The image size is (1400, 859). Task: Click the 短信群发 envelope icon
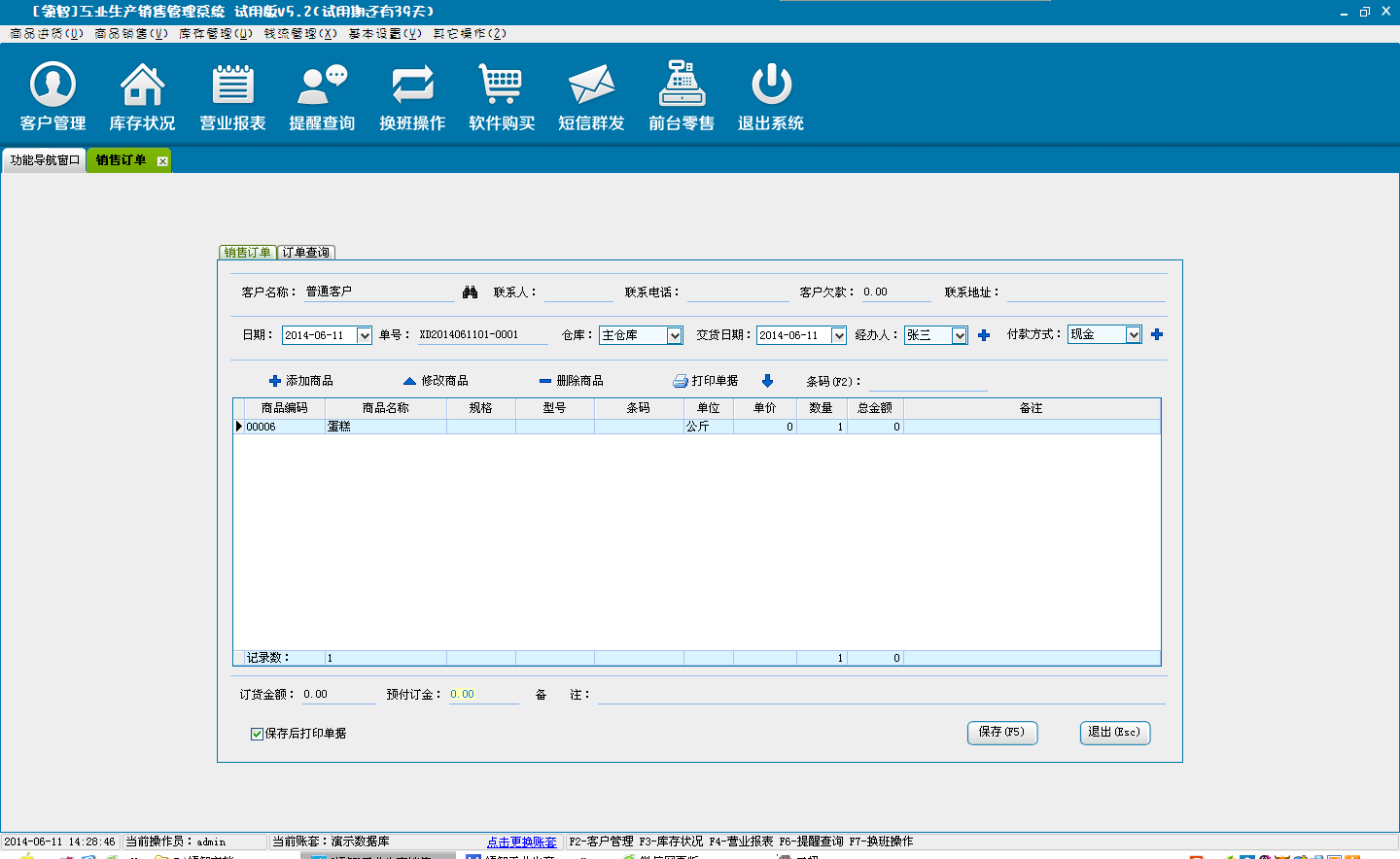(x=591, y=86)
